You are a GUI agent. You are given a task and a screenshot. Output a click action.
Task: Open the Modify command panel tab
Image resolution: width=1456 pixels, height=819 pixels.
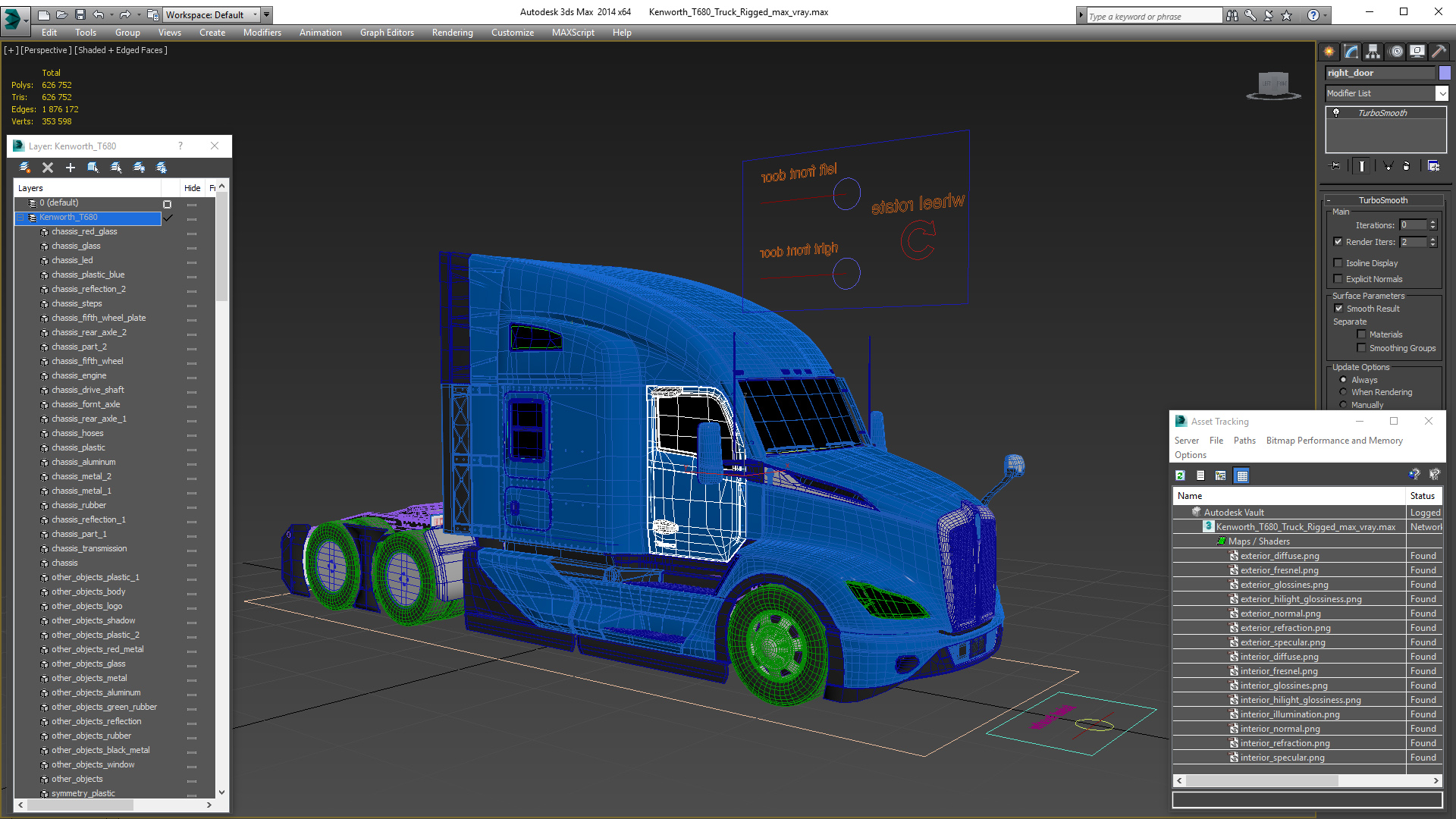(x=1351, y=52)
